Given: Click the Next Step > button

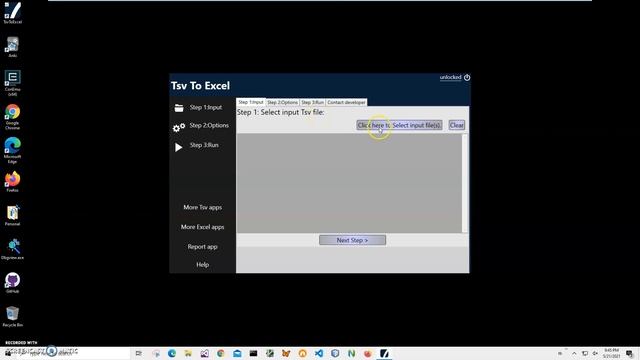Looking at the screenshot, I should pos(352,240).
